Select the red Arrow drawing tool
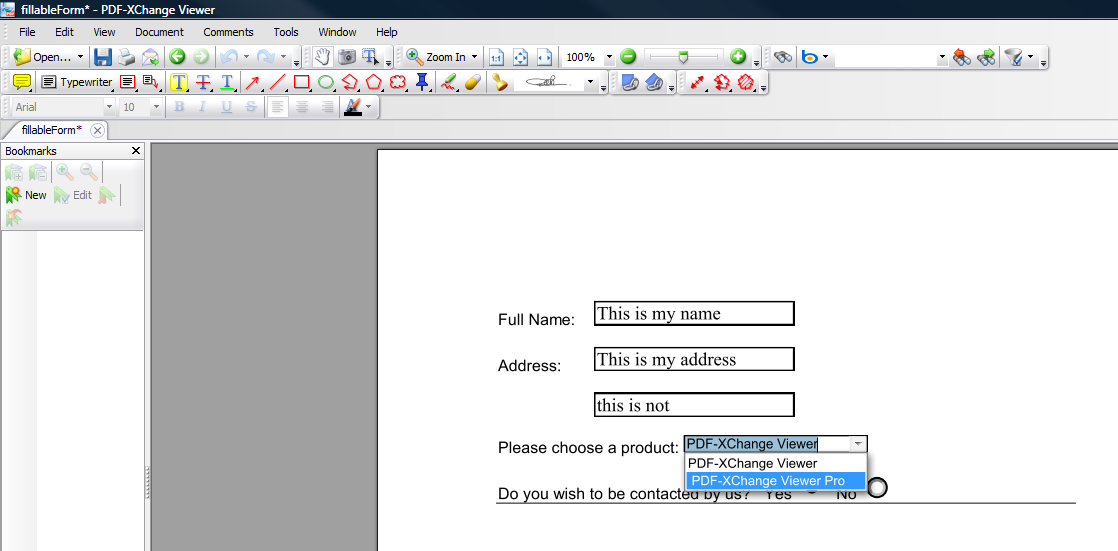1118x551 pixels. click(x=252, y=82)
